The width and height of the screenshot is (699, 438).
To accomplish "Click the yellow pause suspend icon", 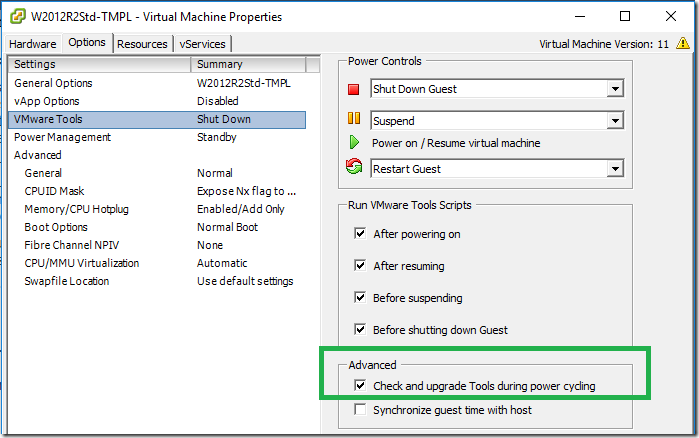I will click(354, 119).
